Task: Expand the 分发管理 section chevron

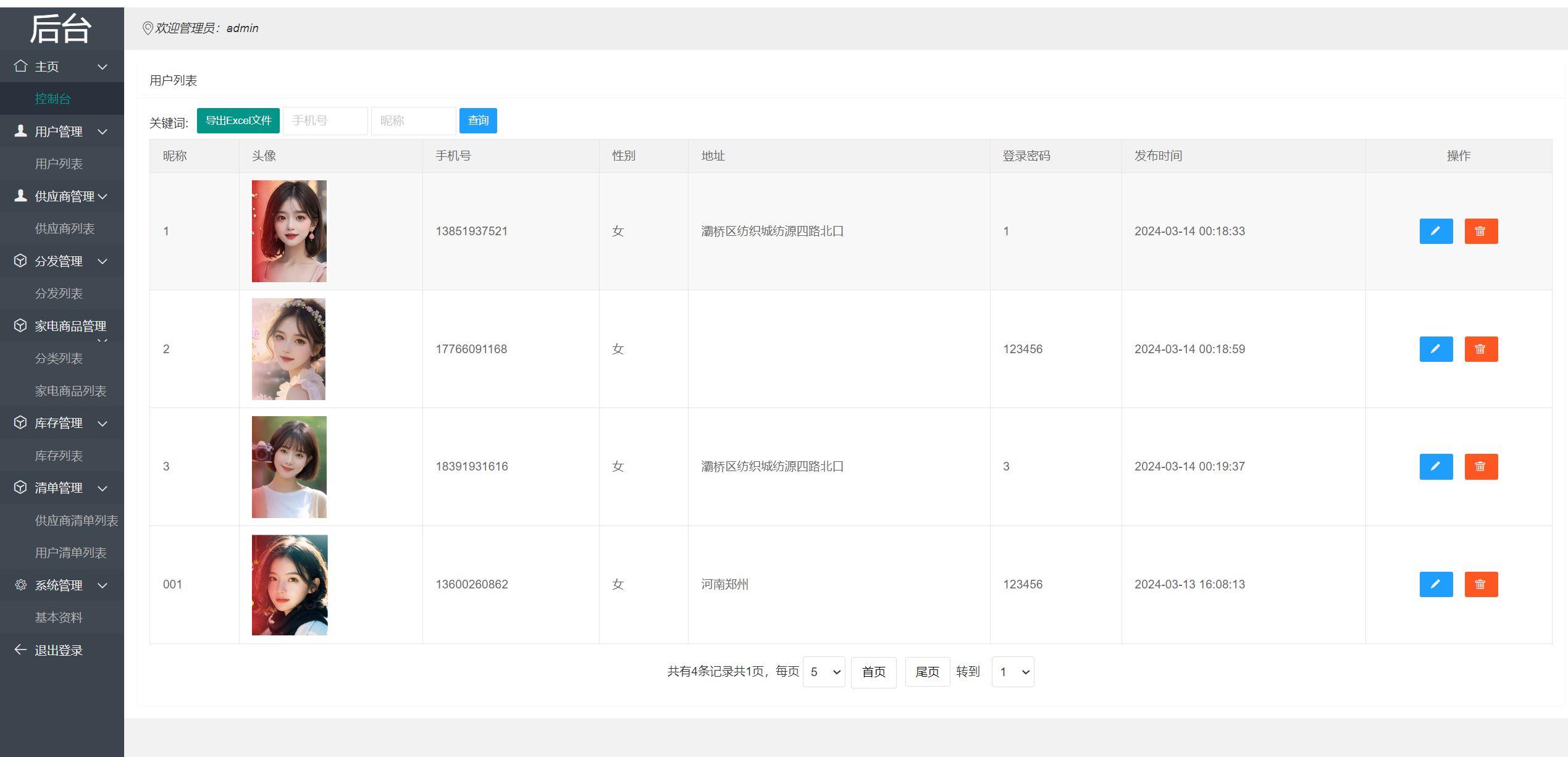Action: click(103, 261)
